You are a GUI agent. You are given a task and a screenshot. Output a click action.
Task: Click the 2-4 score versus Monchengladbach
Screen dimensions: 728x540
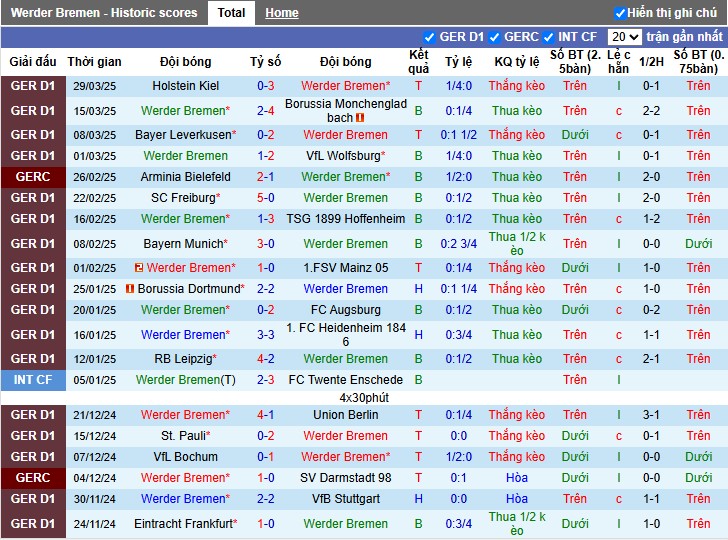pyautogui.click(x=266, y=111)
